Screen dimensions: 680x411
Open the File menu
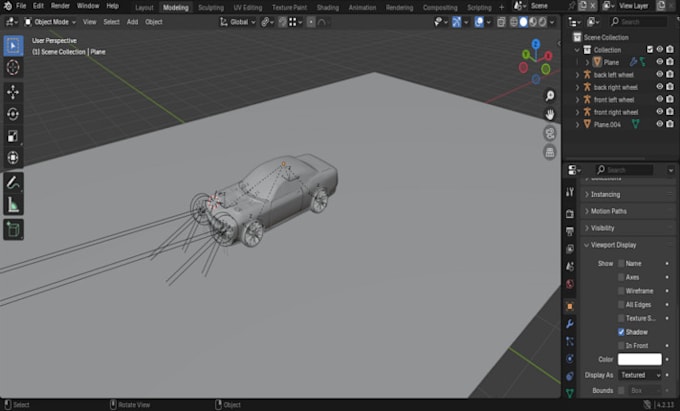tap(21, 6)
